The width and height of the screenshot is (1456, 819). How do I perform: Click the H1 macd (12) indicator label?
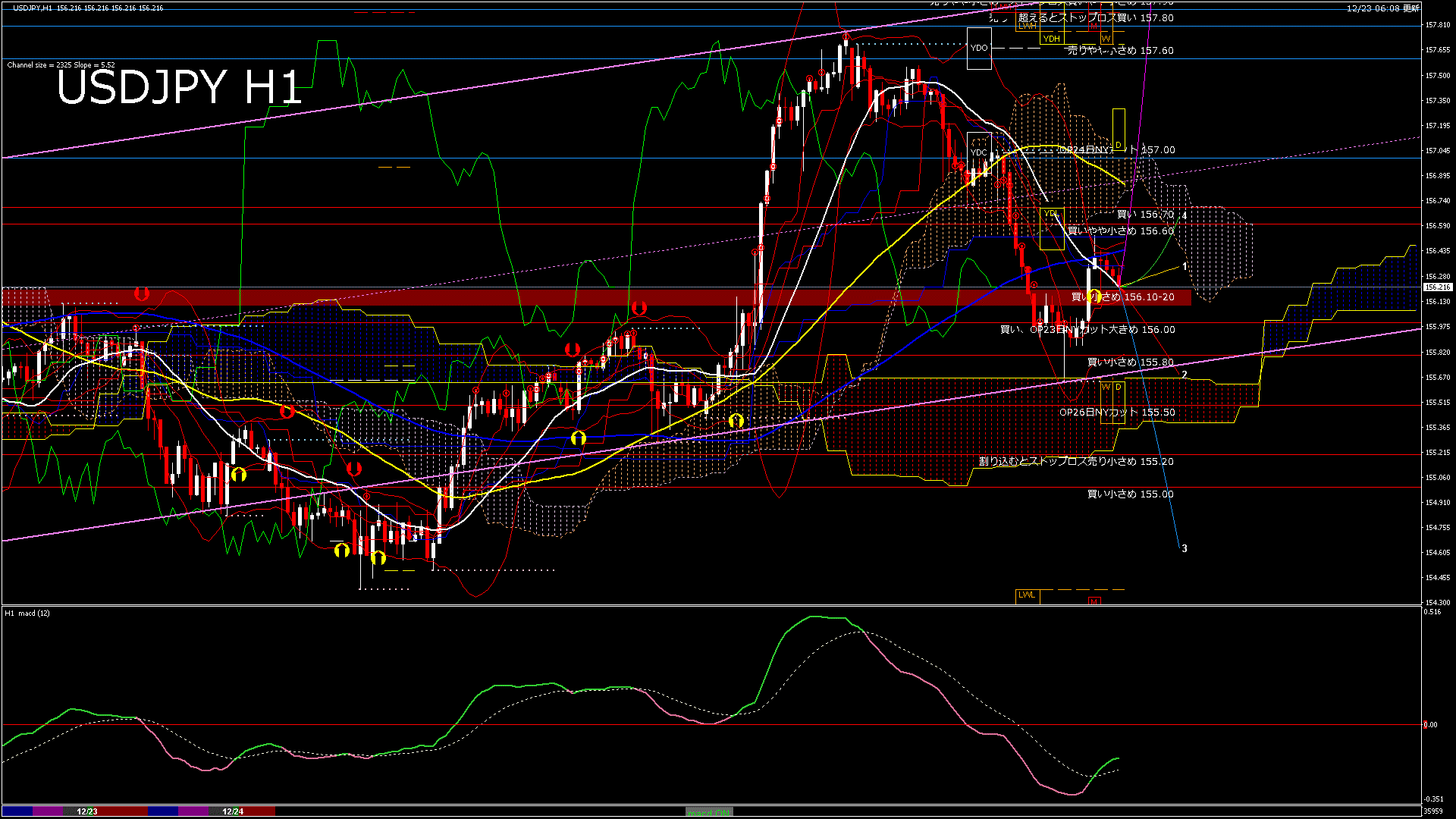click(x=27, y=613)
